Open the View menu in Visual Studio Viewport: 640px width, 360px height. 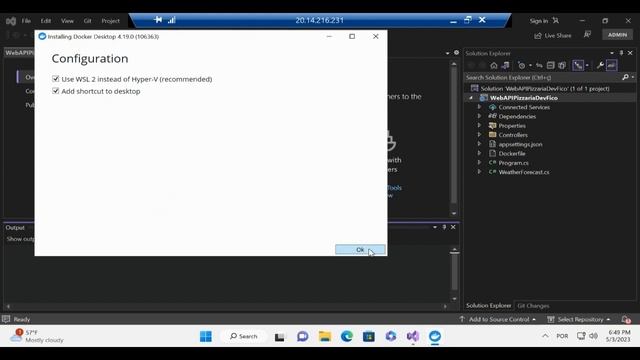tap(67, 21)
